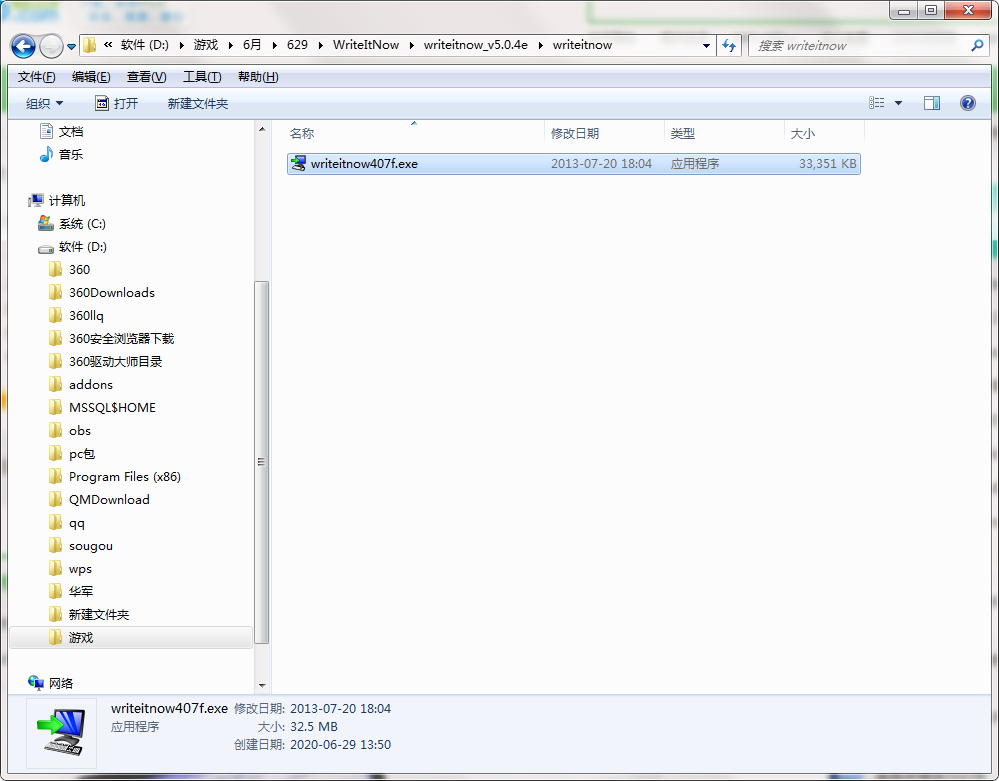Click 6月 in the address breadcrumb

click(252, 45)
